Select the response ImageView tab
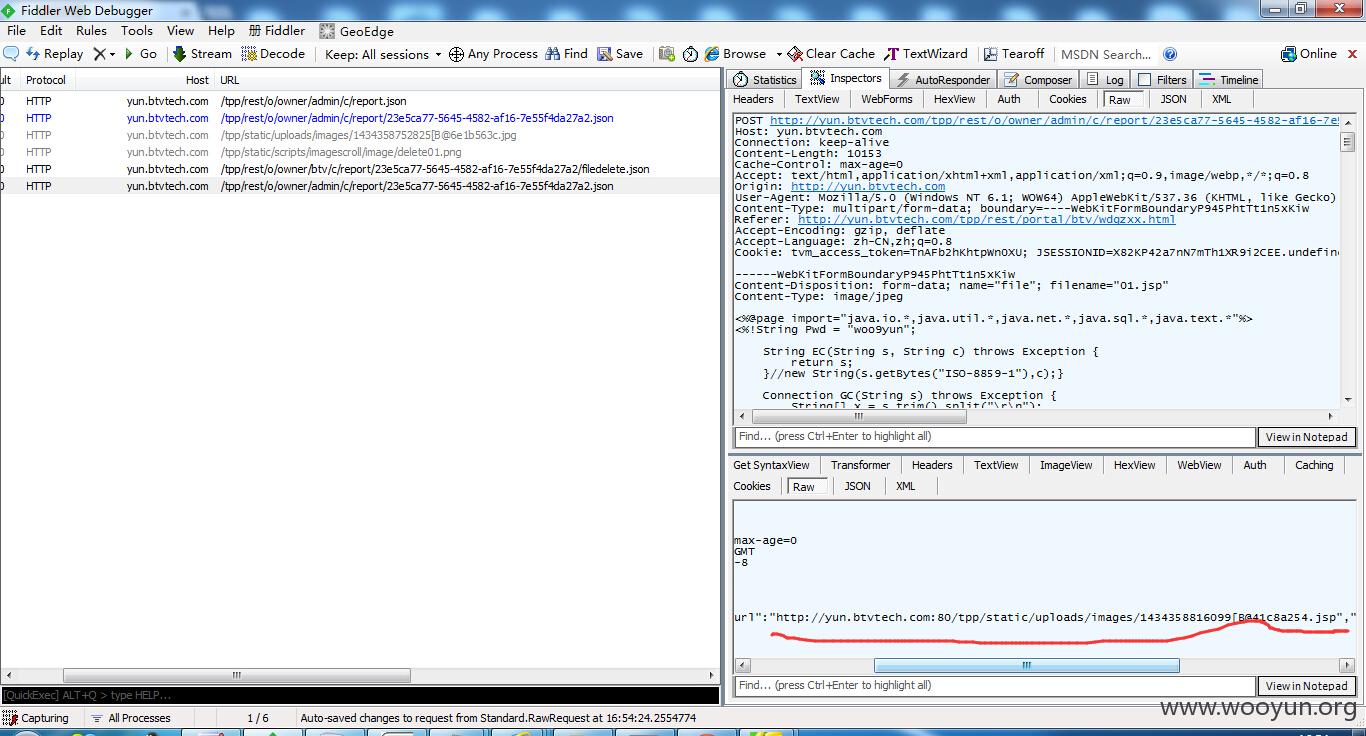 click(x=1066, y=465)
